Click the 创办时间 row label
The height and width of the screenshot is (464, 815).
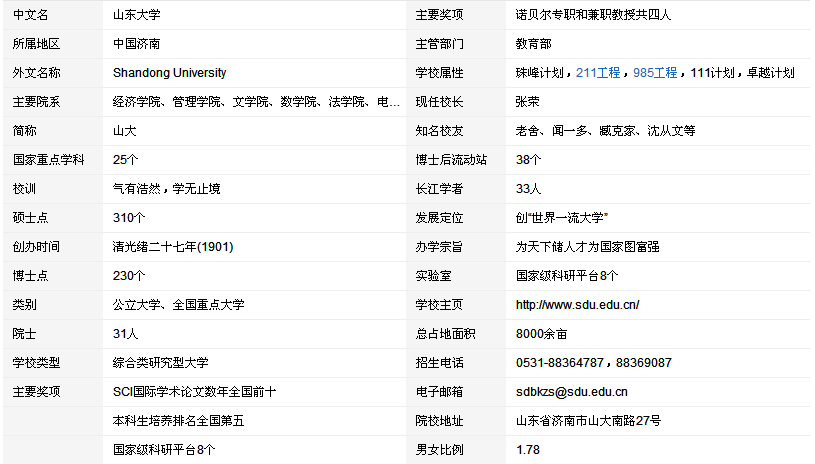coord(36,247)
